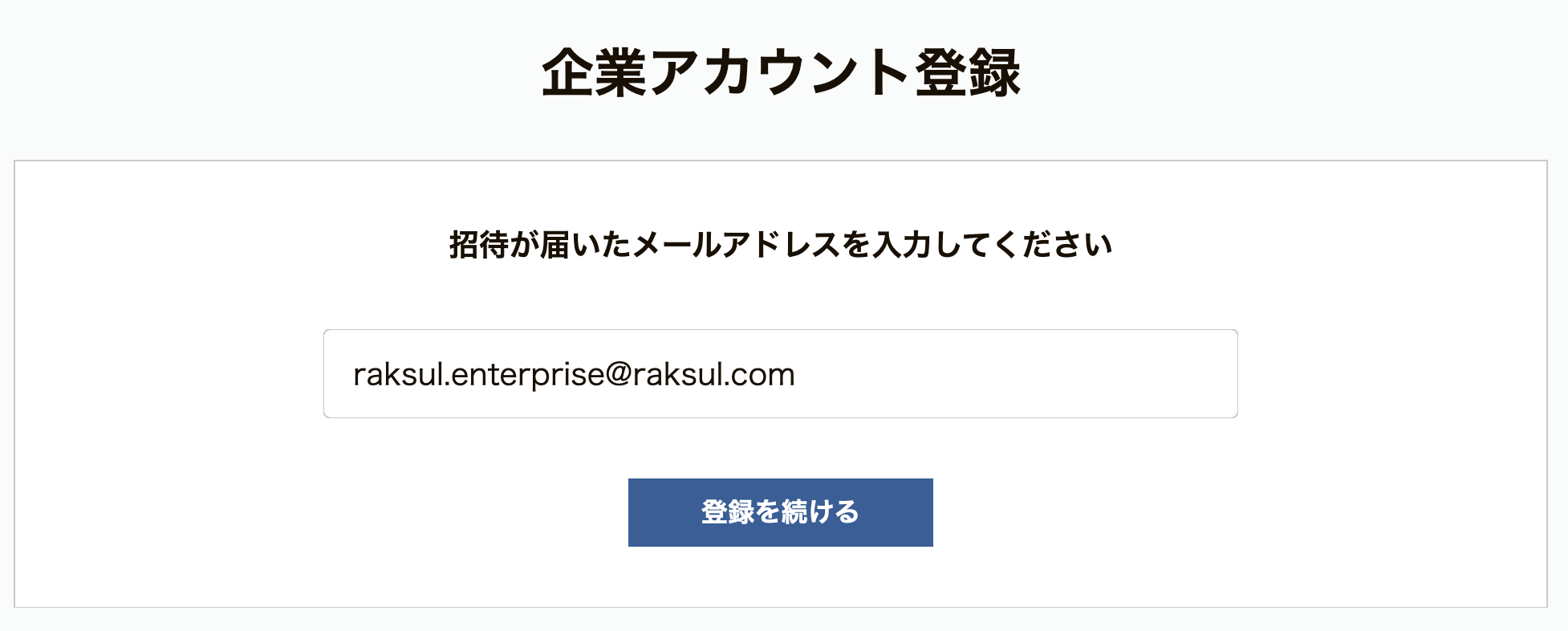Focus the email address input field
The height and width of the screenshot is (631, 1568).
pyautogui.click(x=780, y=373)
